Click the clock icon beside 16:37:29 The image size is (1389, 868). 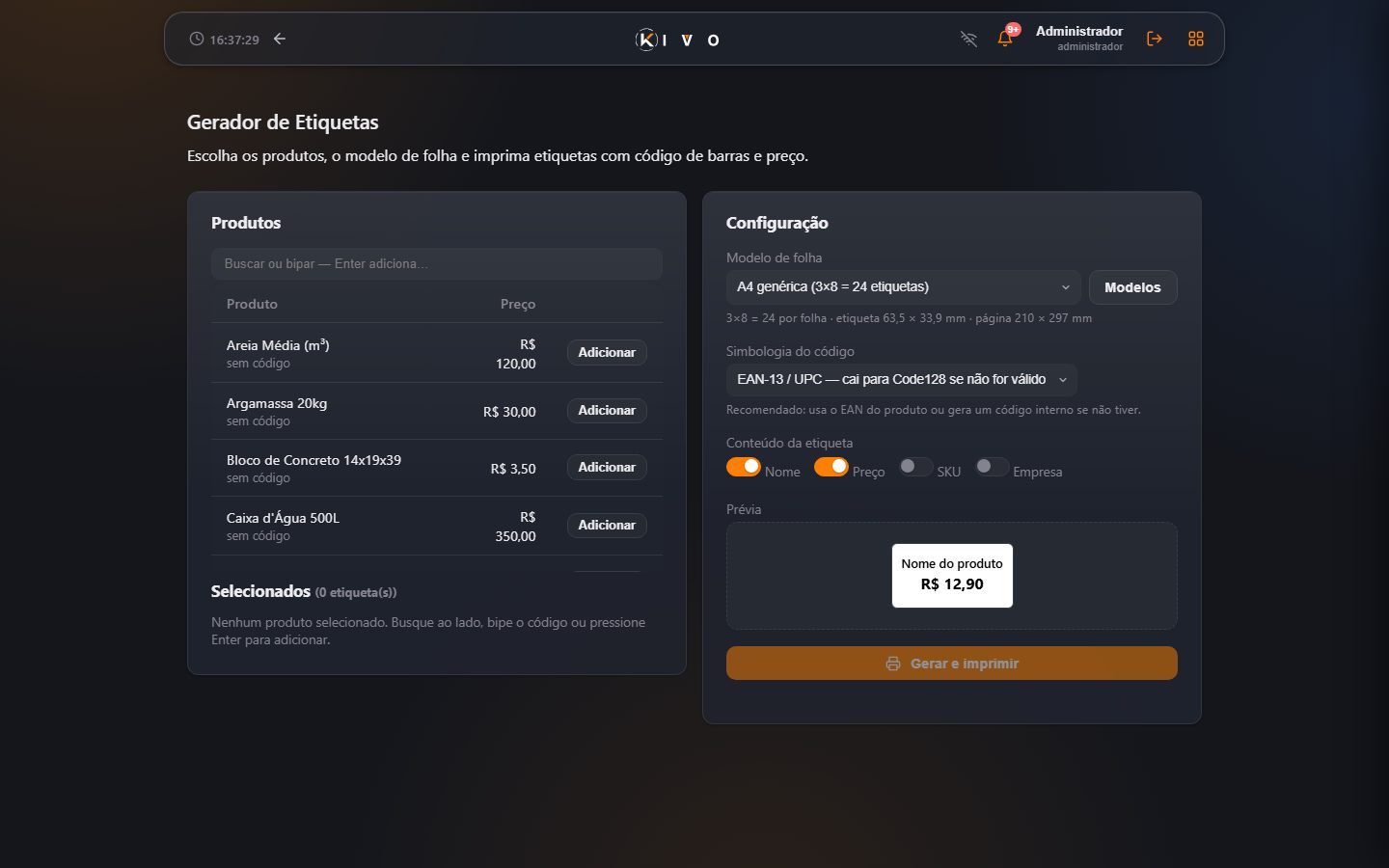197,40
